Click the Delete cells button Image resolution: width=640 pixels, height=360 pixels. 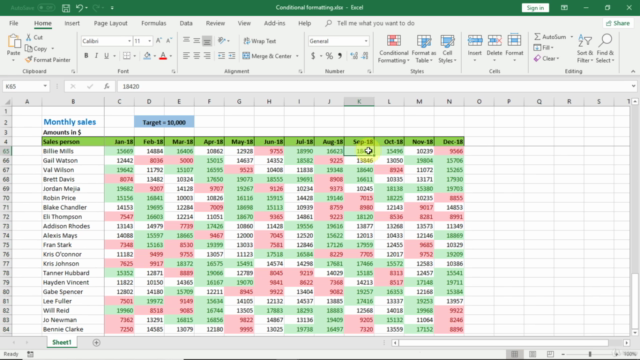tap(494, 49)
